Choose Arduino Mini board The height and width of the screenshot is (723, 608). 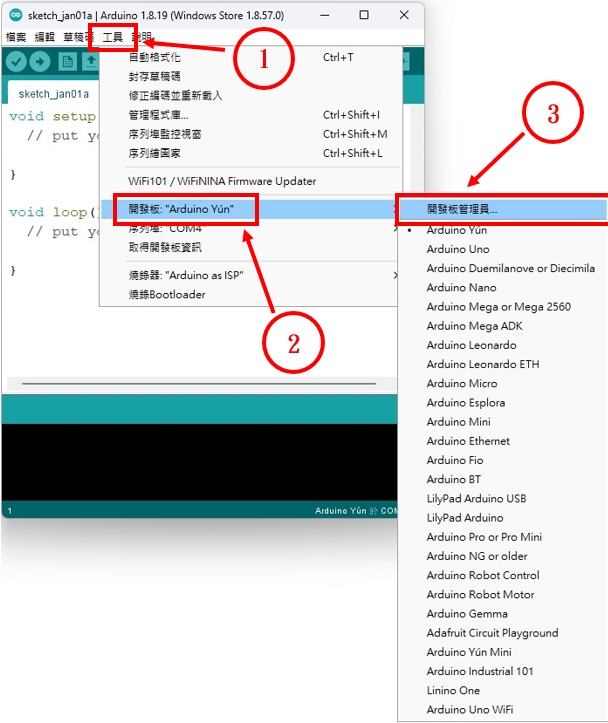coord(503,422)
